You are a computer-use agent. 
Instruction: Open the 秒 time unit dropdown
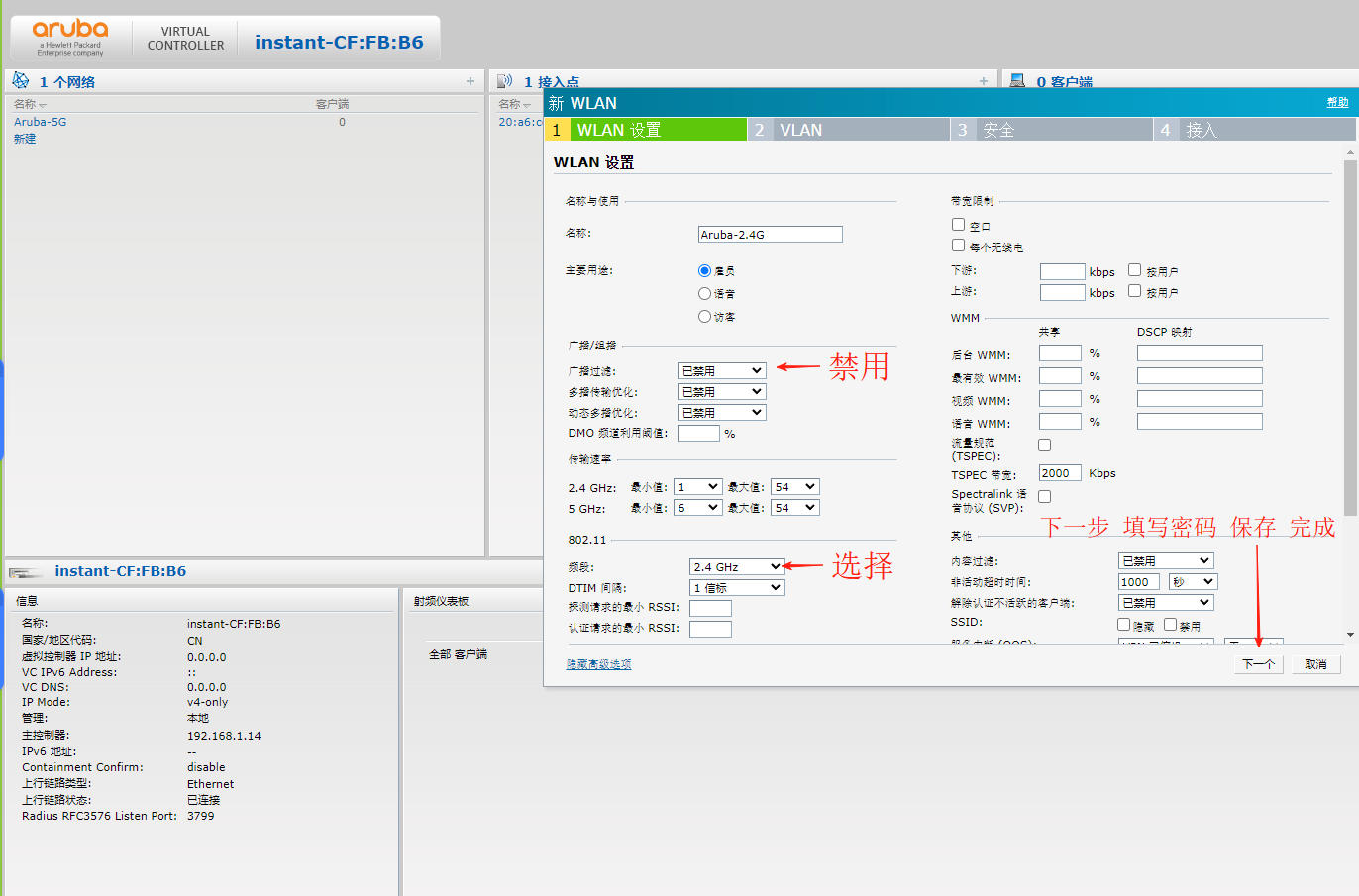point(1193,581)
